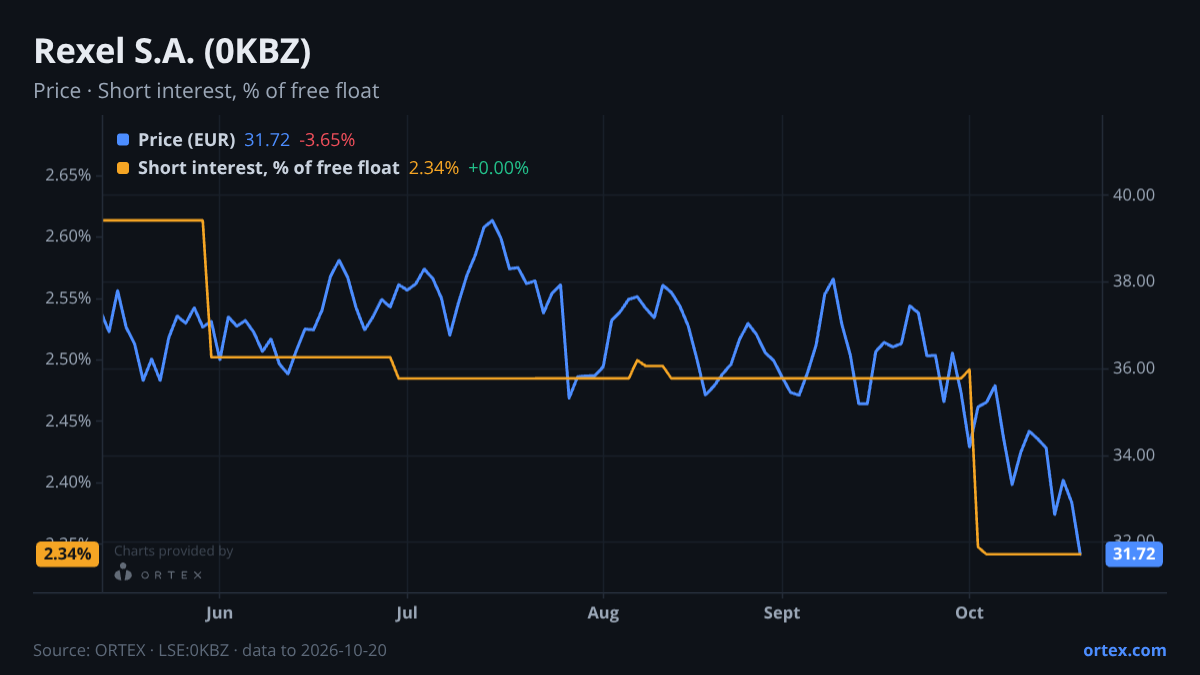This screenshot has width=1200, height=675.
Task: Click the Jun x-axis label
Action: pos(219,613)
